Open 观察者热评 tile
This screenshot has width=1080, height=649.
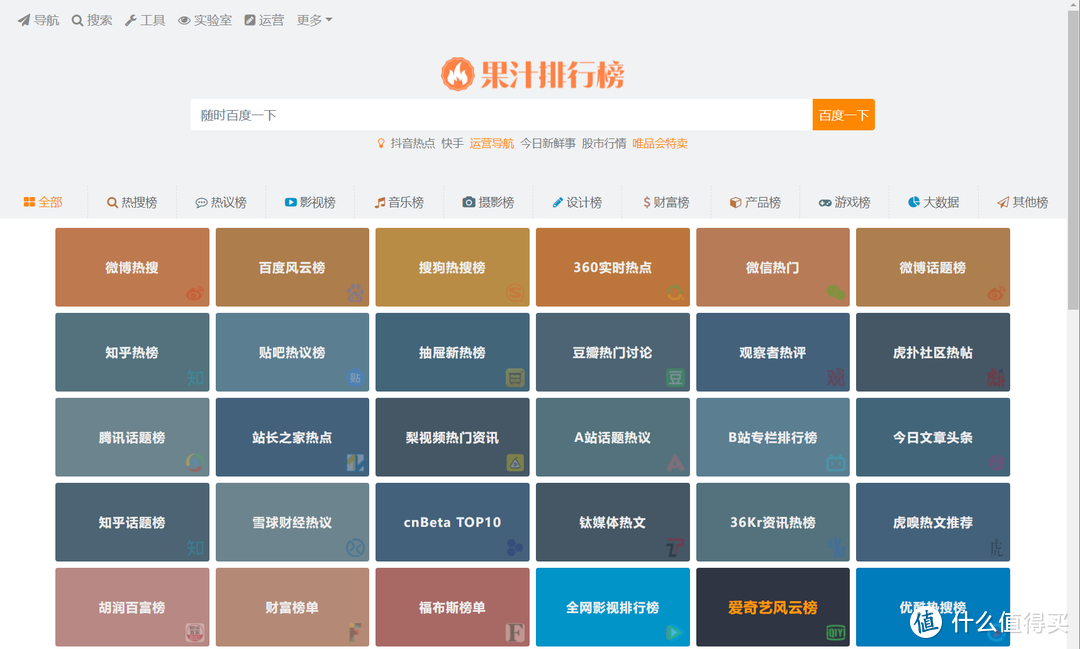[773, 352]
